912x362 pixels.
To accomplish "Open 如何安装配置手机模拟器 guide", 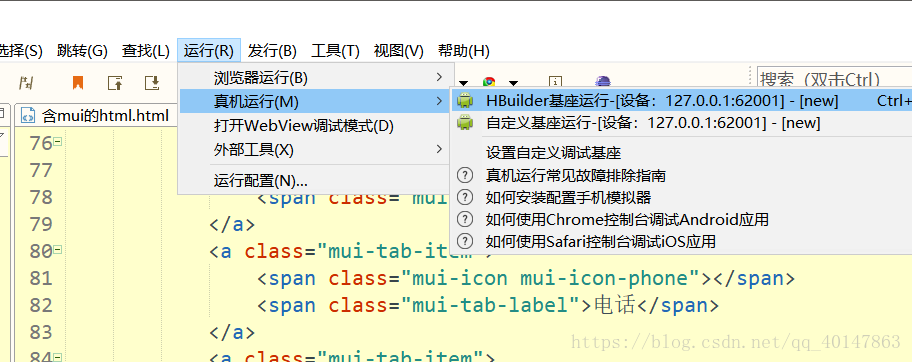I will [x=682, y=197].
